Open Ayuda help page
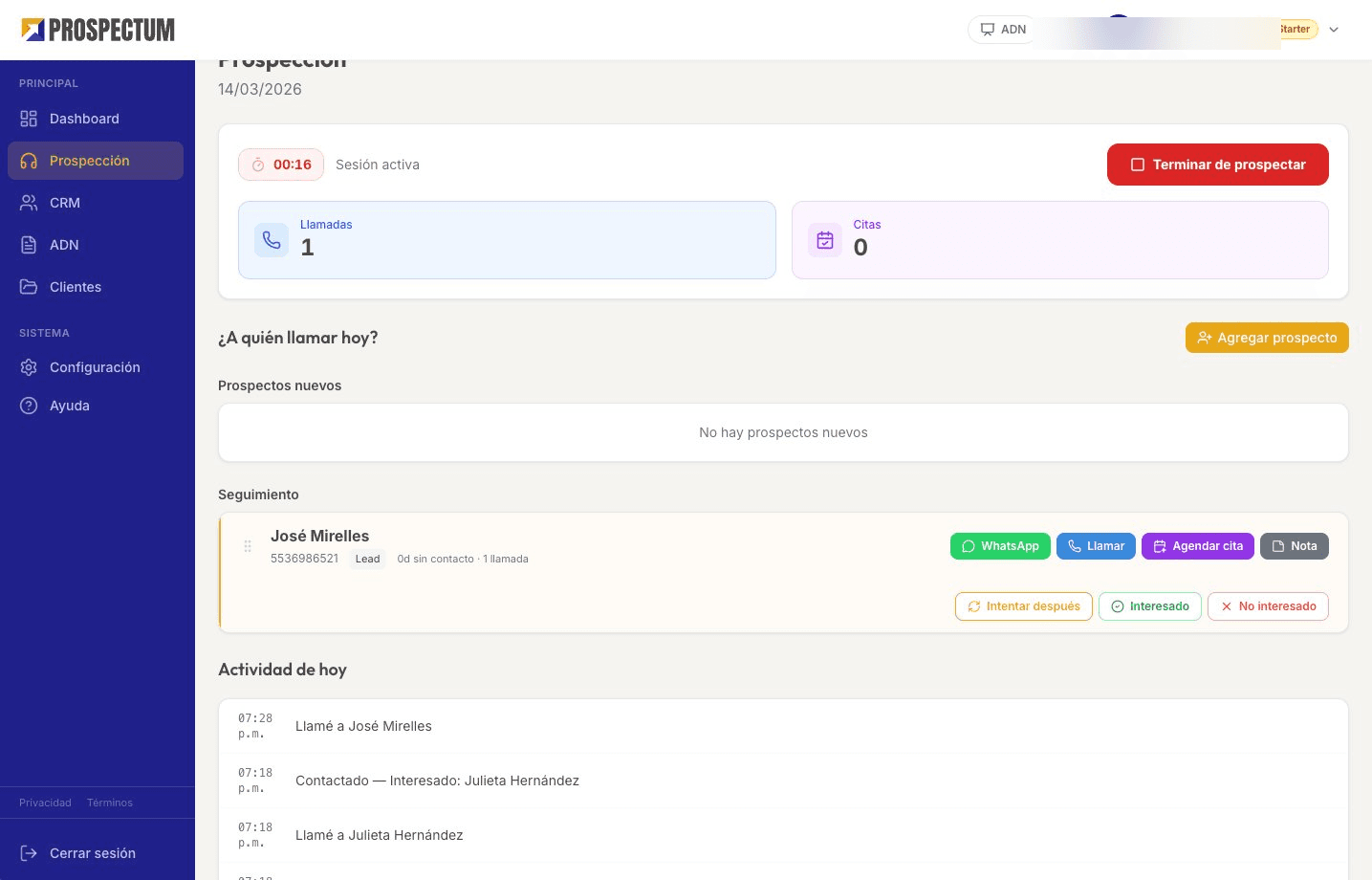 click(69, 406)
